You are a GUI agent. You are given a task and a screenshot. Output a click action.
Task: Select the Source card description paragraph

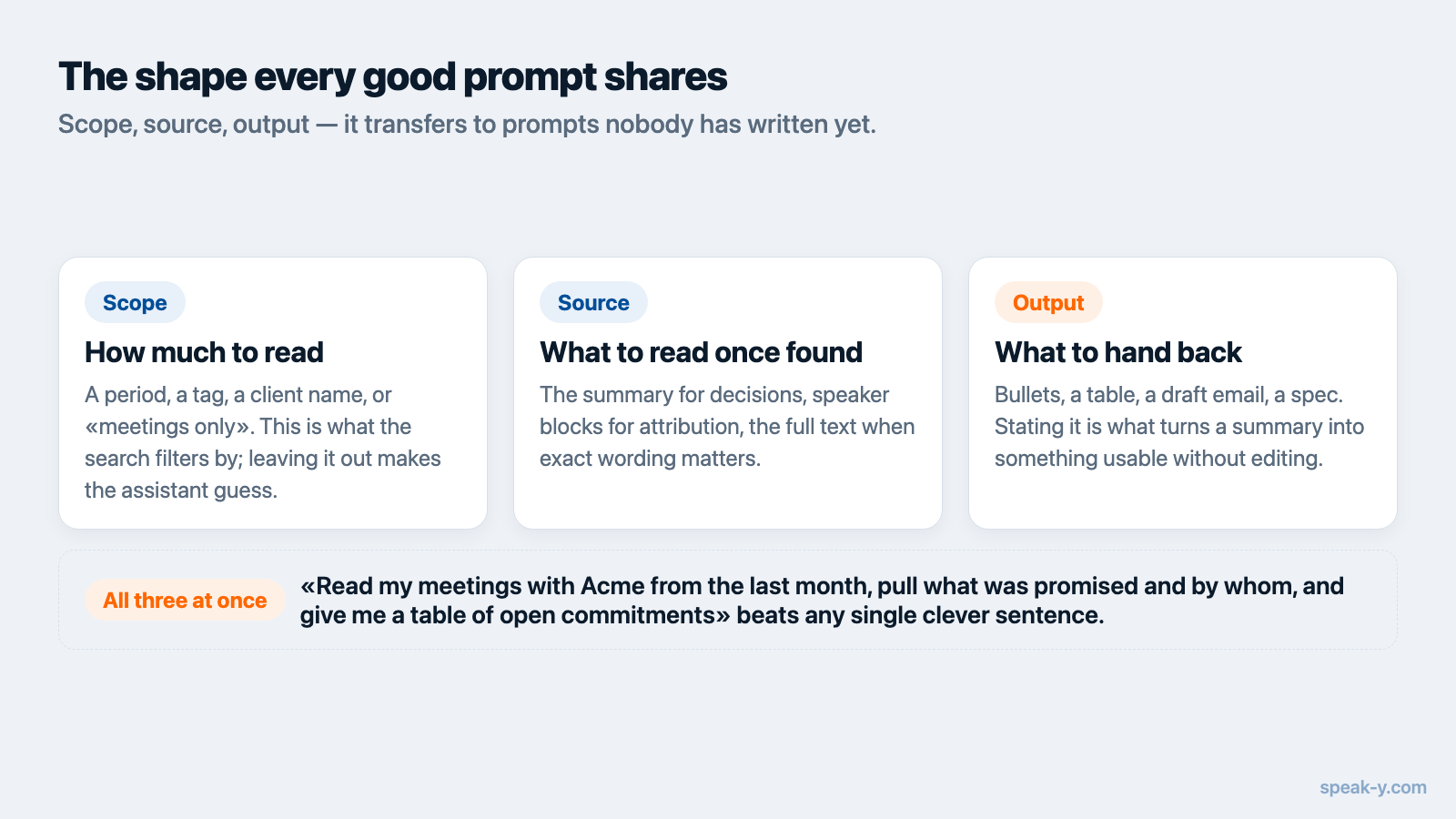727,426
